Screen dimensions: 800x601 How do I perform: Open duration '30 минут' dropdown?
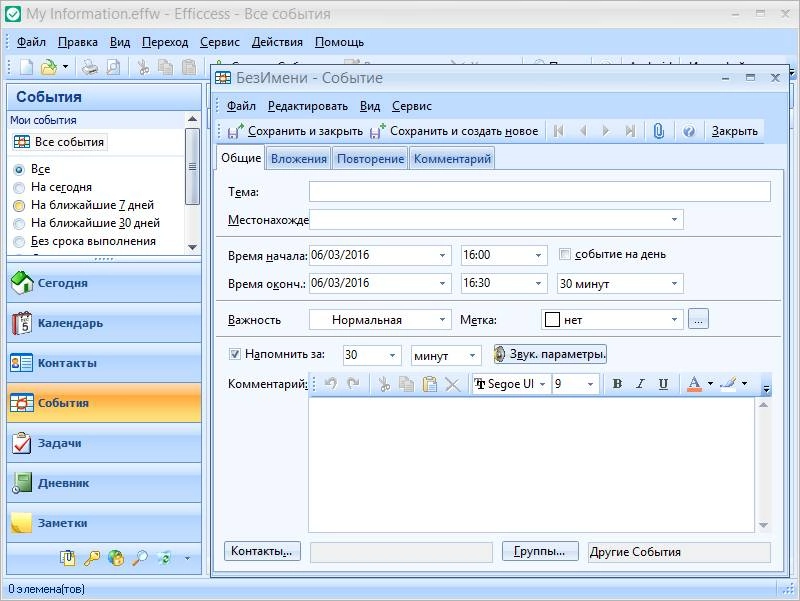(x=674, y=283)
